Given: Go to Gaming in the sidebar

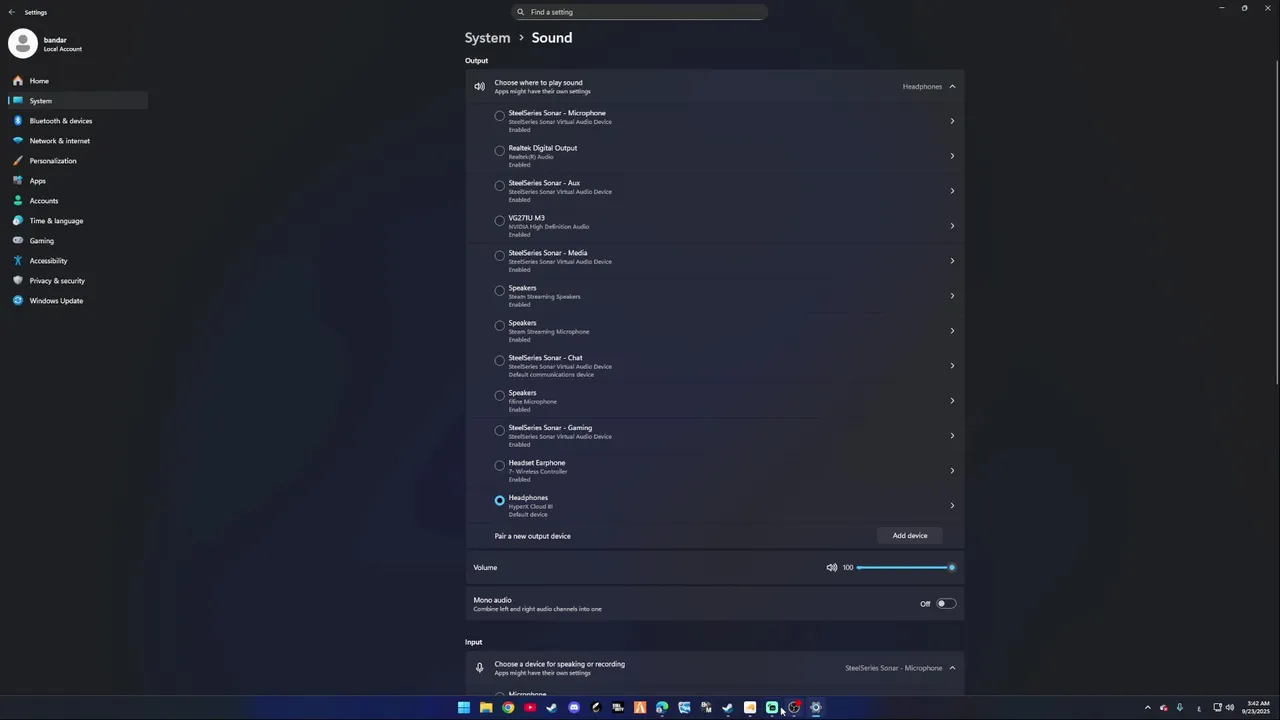Looking at the screenshot, I should (77, 241).
